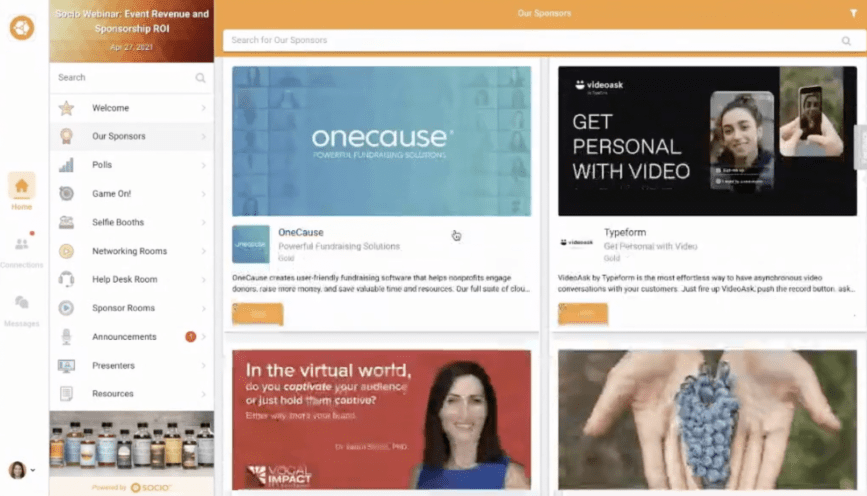Screen dimensions: 867x496
Task: Open Selfie Booths menu item
Action: click(132, 222)
